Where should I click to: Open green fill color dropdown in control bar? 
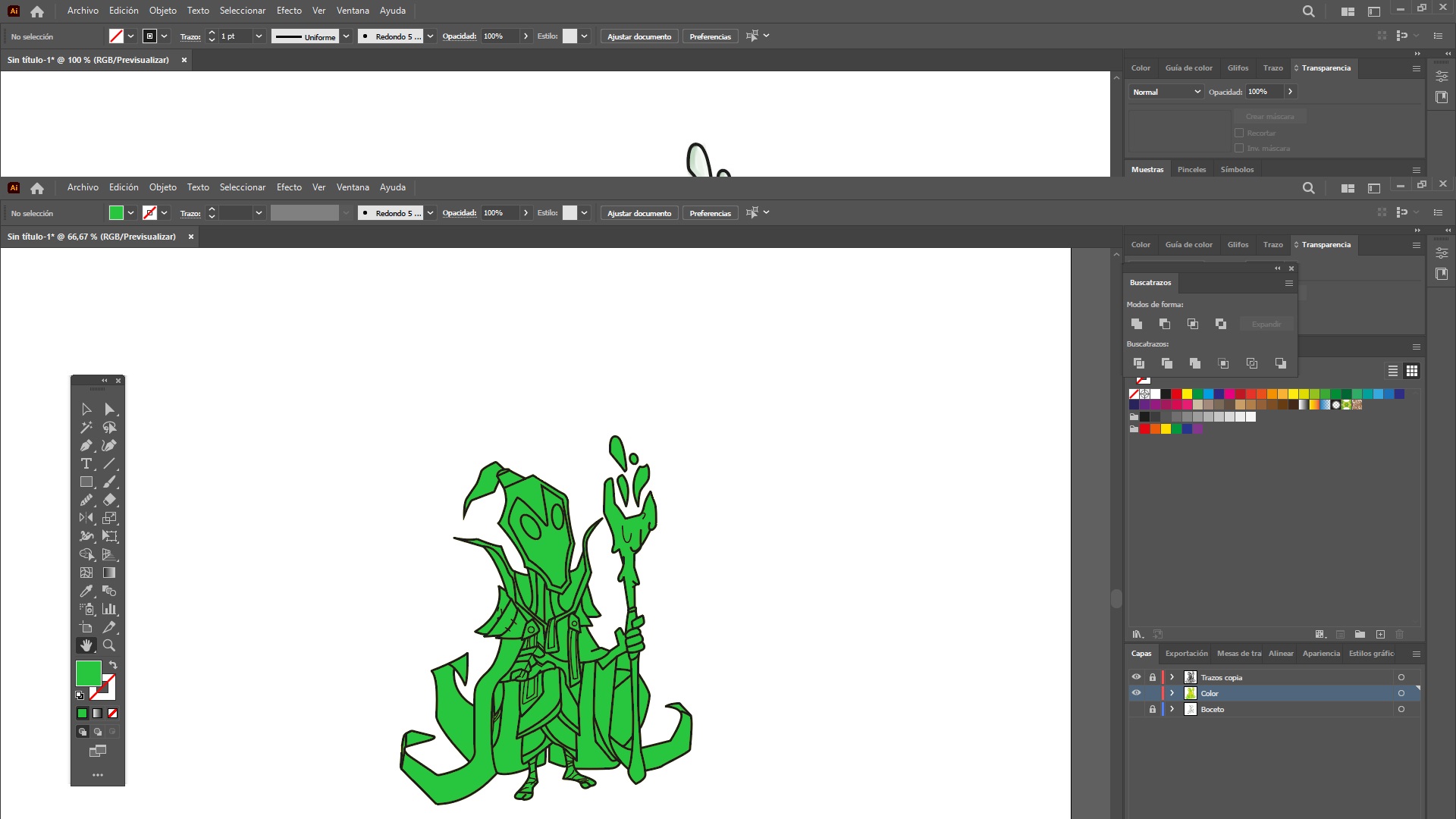click(130, 213)
